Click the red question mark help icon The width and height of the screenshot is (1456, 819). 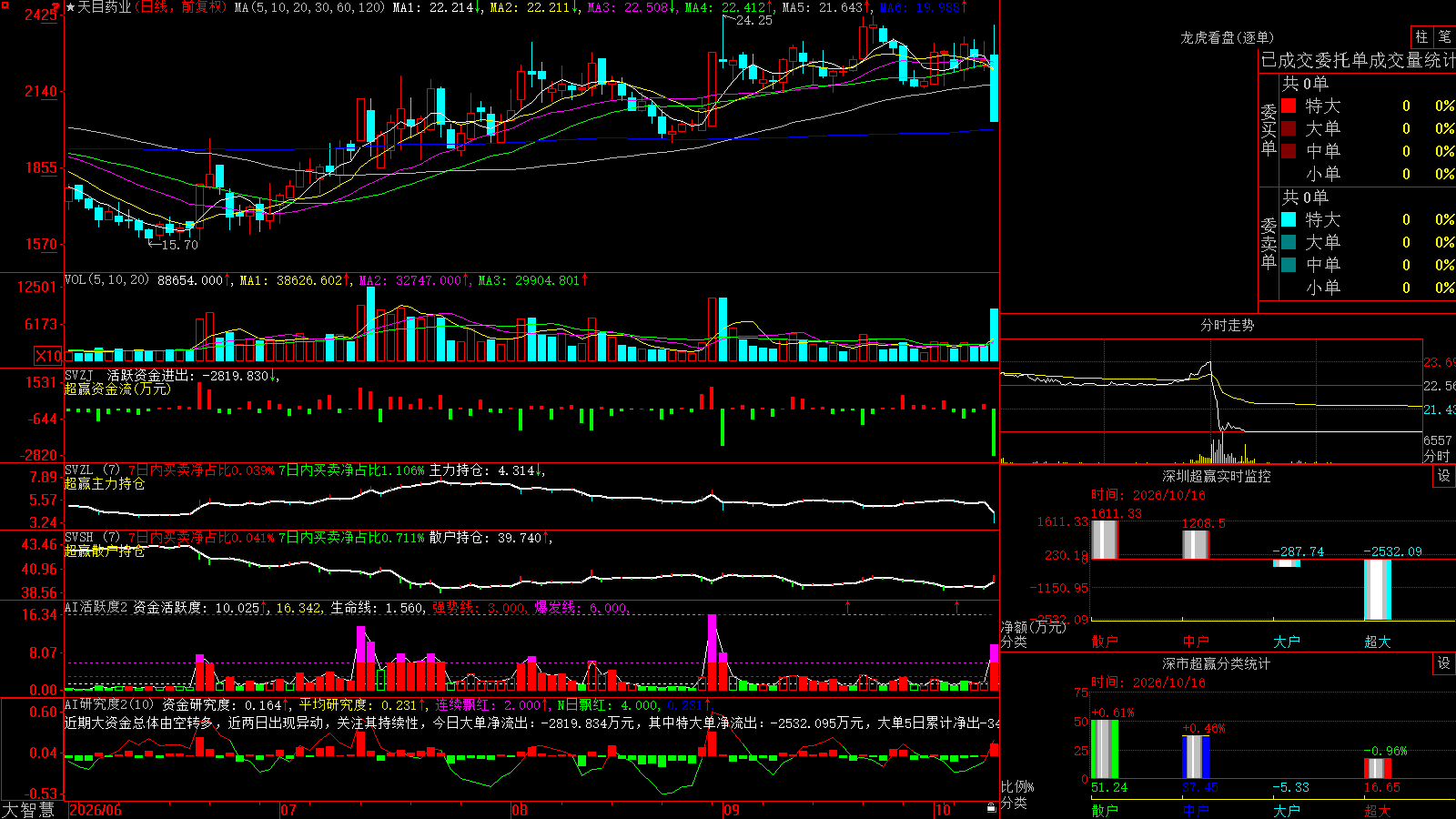click(57, 7)
